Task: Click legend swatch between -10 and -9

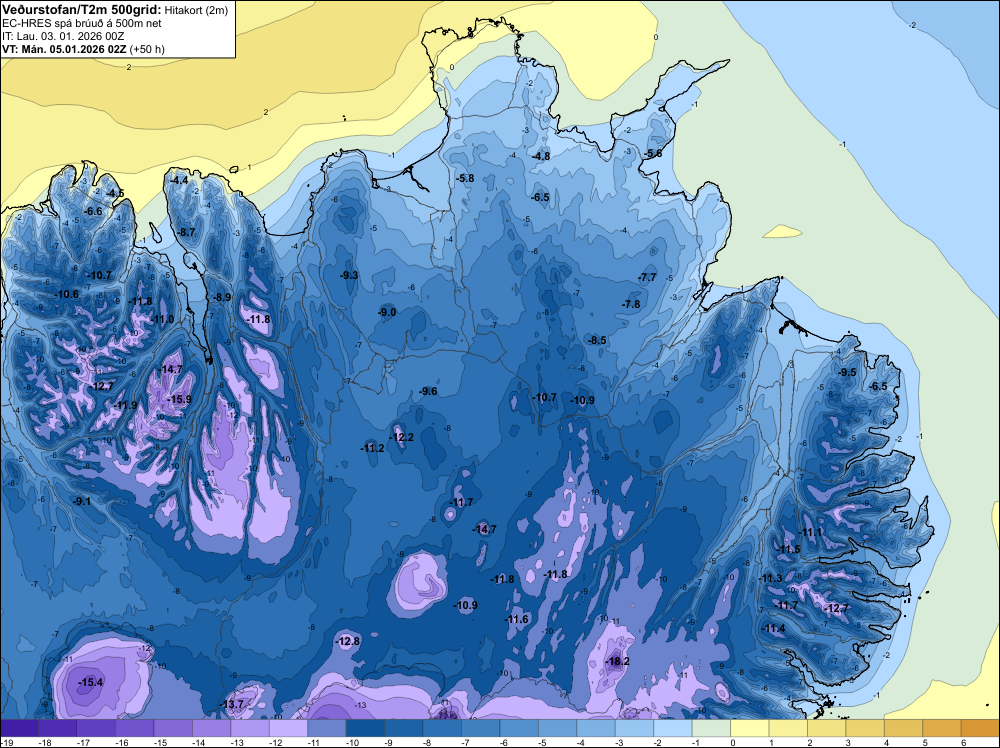Action: [x=365, y=727]
